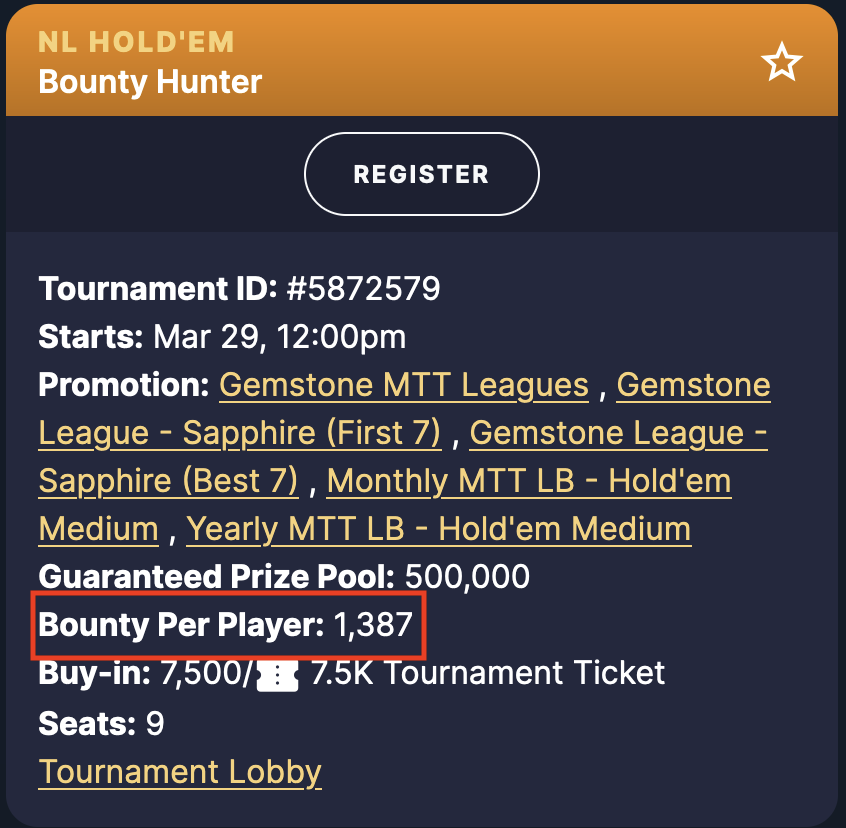Click the Mar 29, 12:00pm start time

279,337
